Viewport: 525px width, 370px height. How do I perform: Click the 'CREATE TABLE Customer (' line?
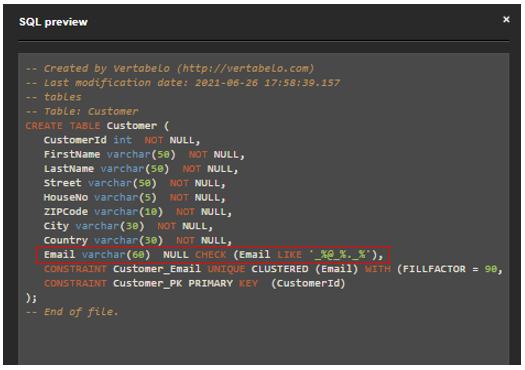[97, 126]
